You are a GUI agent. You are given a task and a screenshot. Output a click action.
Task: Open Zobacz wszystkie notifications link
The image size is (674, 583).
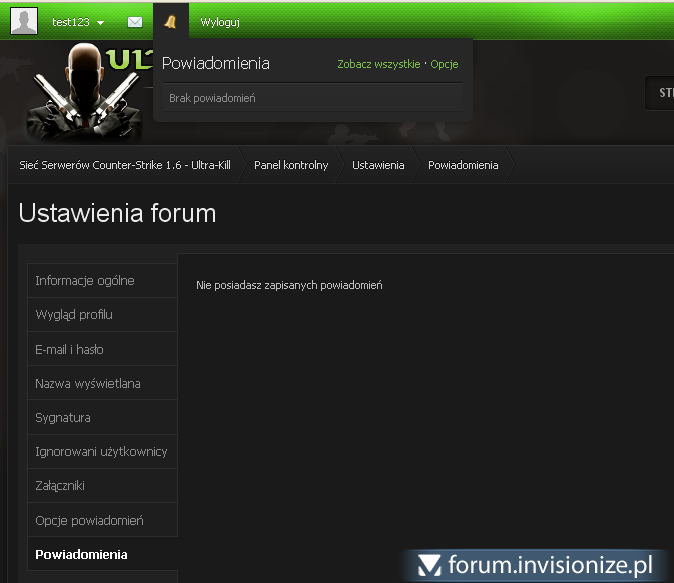(x=378, y=64)
